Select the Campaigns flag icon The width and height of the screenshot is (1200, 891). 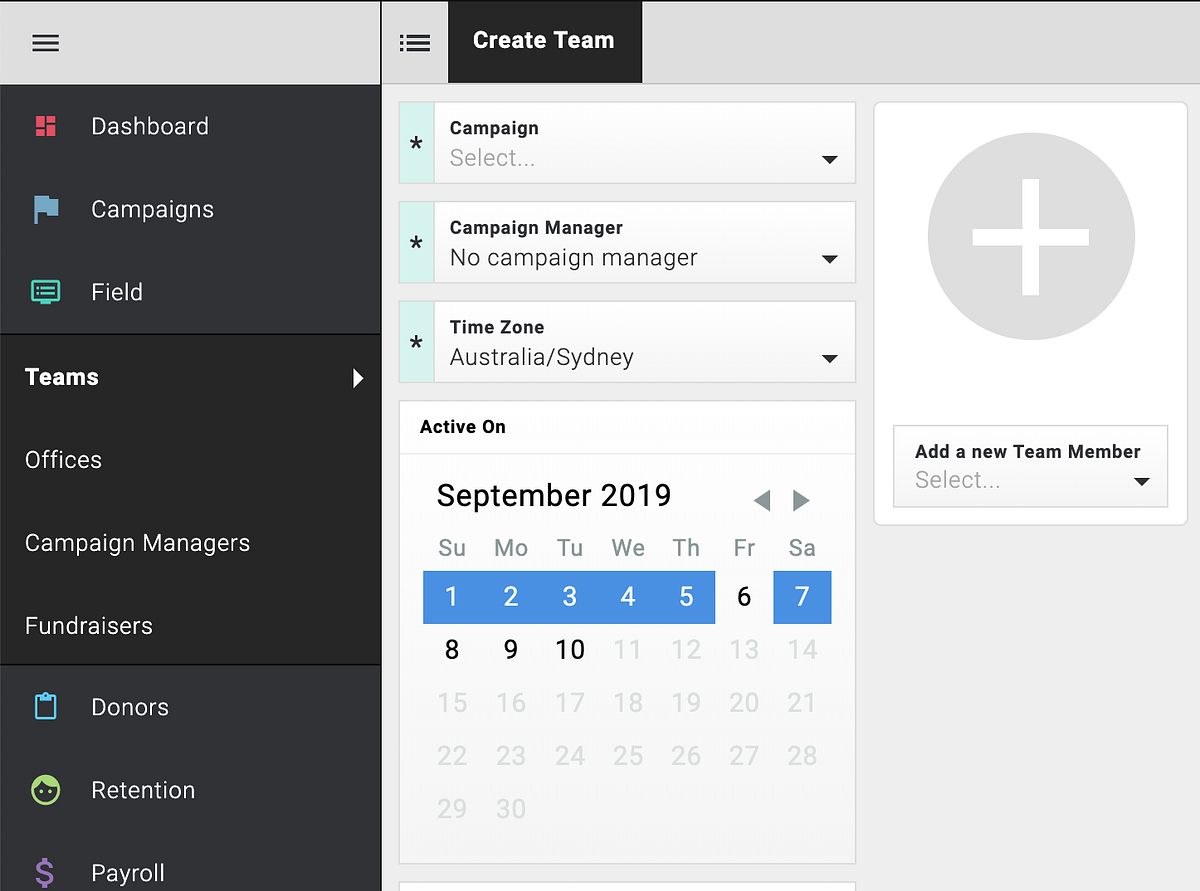45,209
